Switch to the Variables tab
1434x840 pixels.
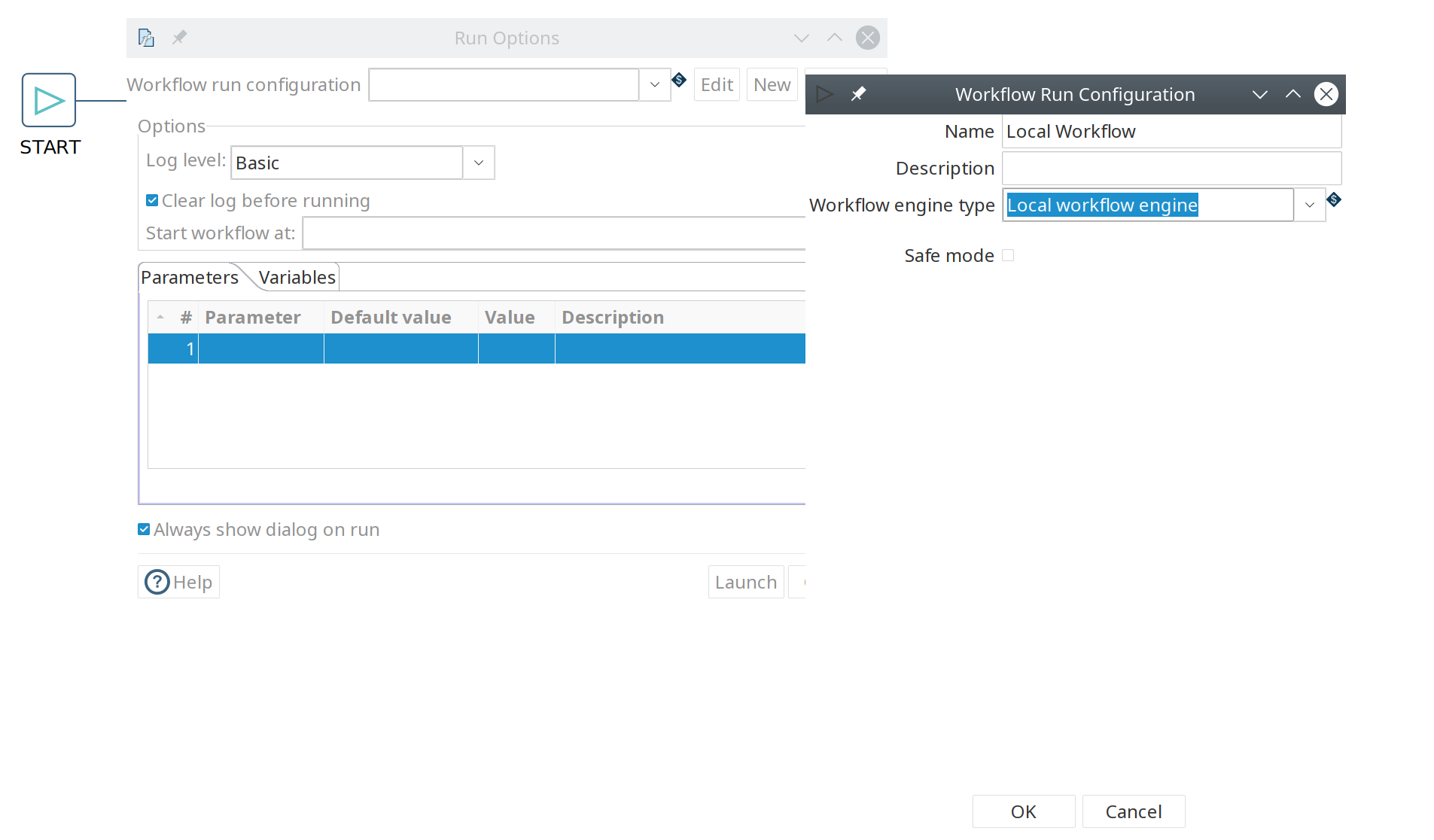click(296, 277)
